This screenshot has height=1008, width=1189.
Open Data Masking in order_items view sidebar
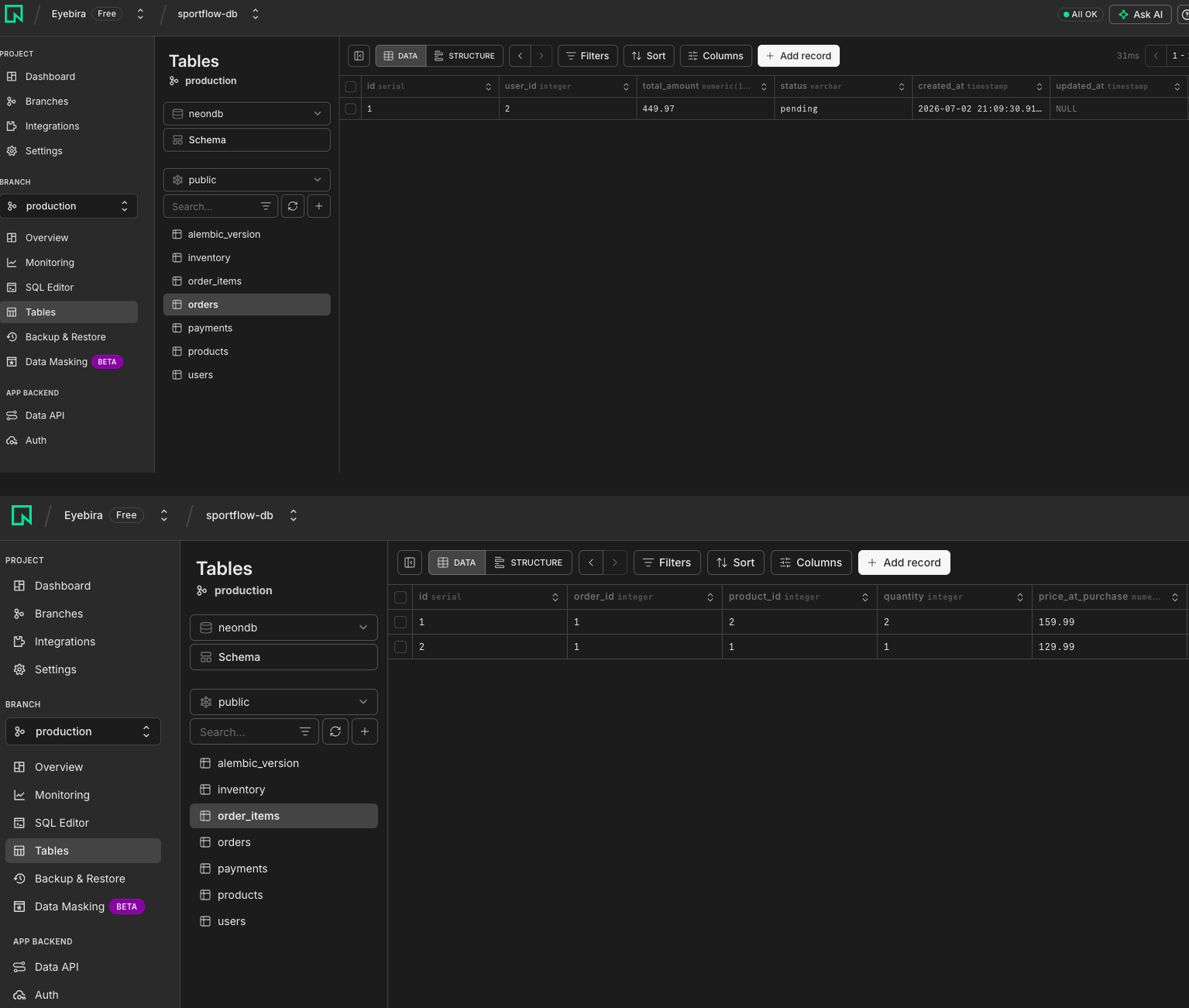coord(70,907)
